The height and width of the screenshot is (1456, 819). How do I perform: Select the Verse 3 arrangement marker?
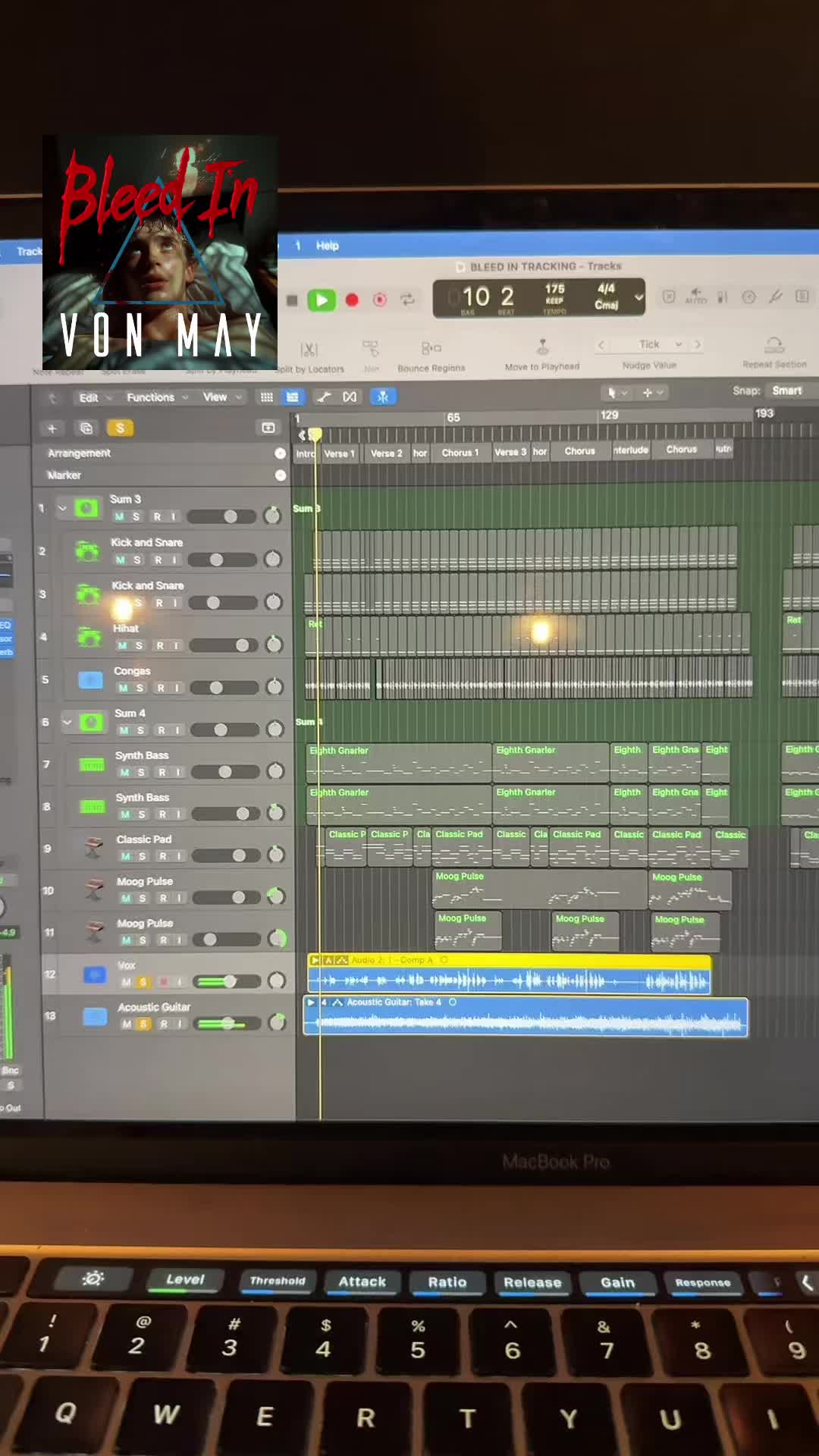pyautogui.click(x=510, y=452)
